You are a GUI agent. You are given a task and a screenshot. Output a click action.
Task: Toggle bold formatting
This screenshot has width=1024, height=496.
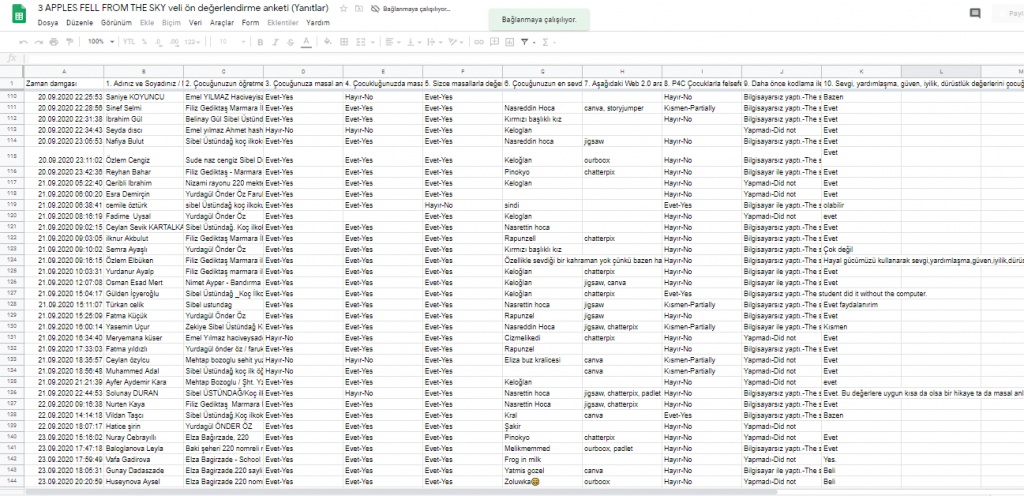(260, 41)
